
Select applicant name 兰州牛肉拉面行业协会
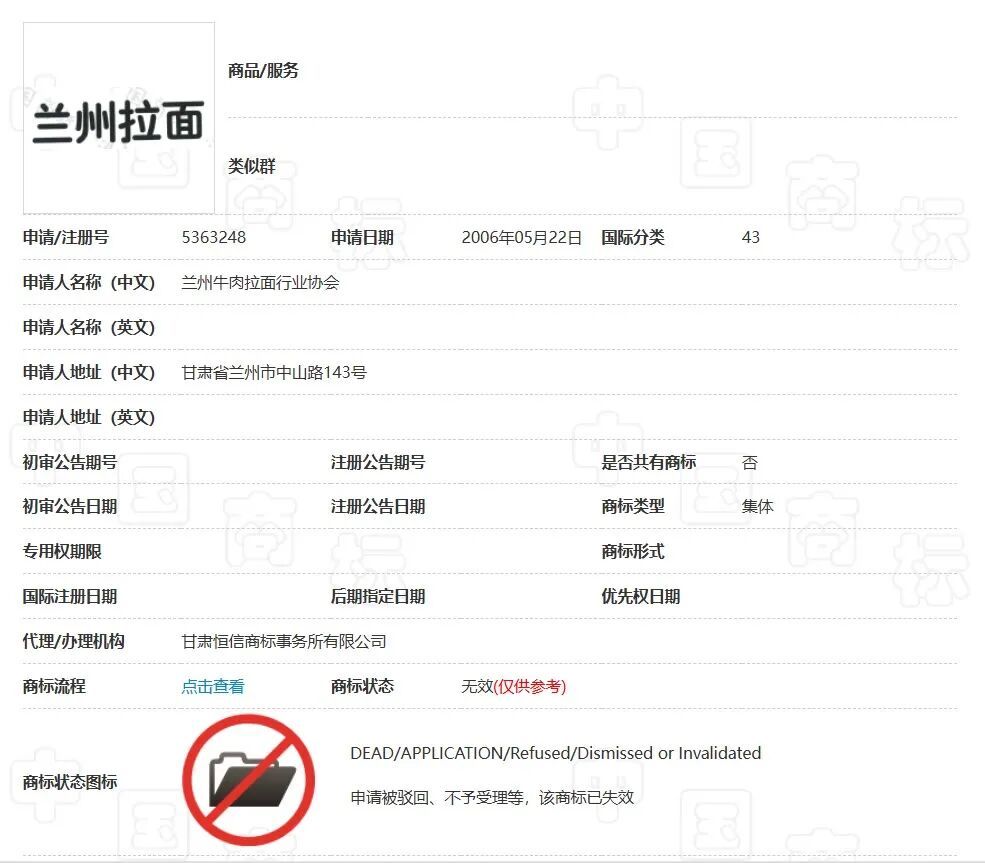click(x=260, y=283)
